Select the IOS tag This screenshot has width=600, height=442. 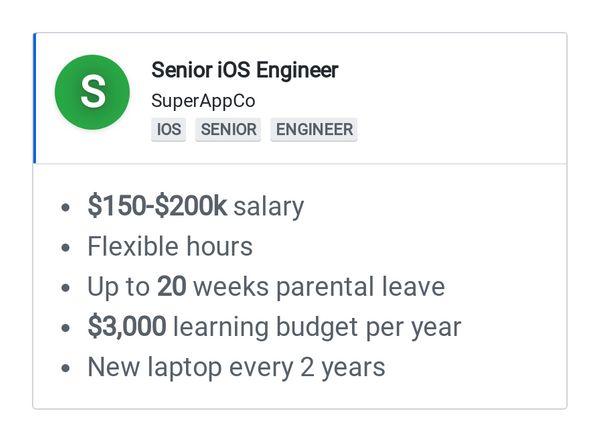click(169, 129)
